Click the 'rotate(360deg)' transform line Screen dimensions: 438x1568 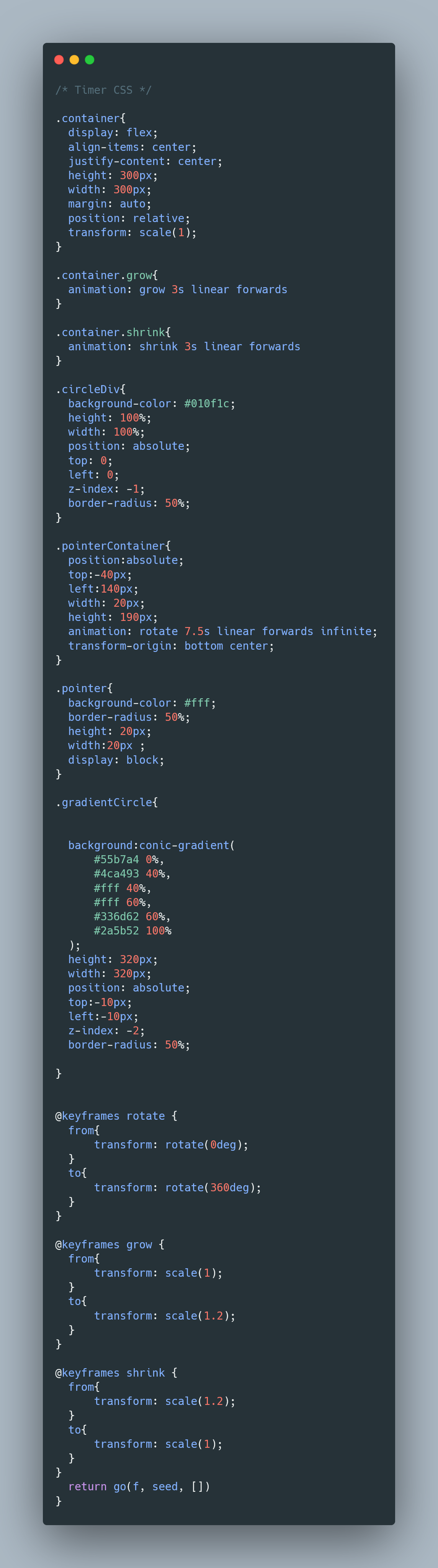(177, 1187)
